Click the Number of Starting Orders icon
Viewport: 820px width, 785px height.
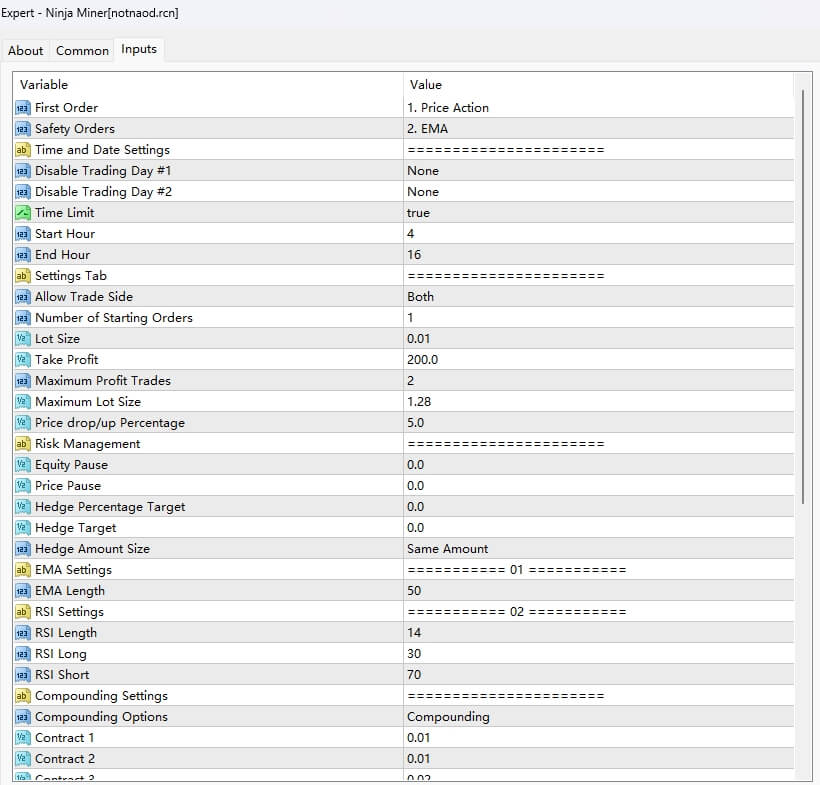[22, 318]
